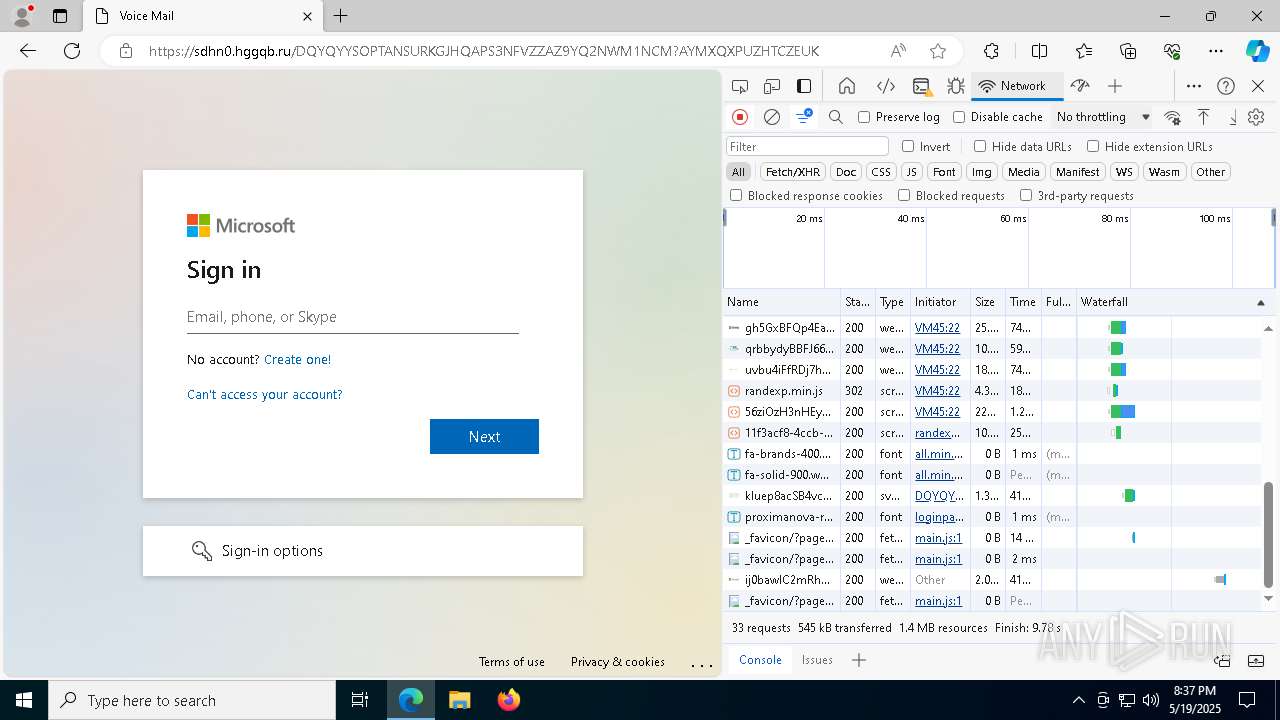
Task: Open File Explorer from taskbar
Action: (459, 700)
